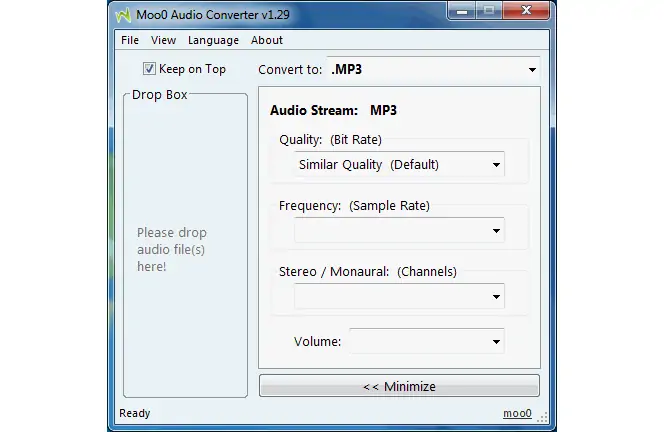Click the Drop Box area for audio files

pyautogui.click(x=185, y=246)
